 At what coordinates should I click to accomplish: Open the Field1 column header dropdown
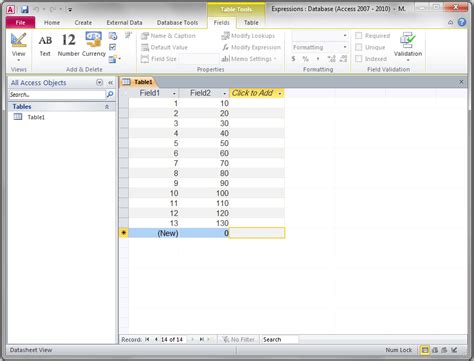point(174,94)
